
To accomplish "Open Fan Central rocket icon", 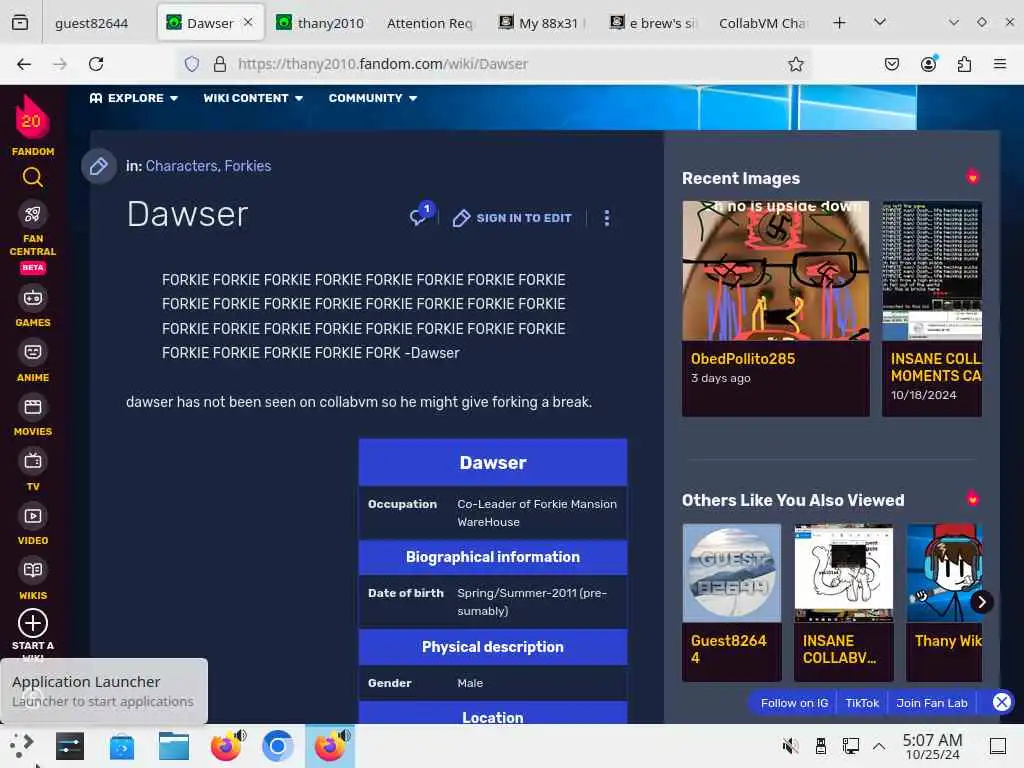I will coord(33,214).
